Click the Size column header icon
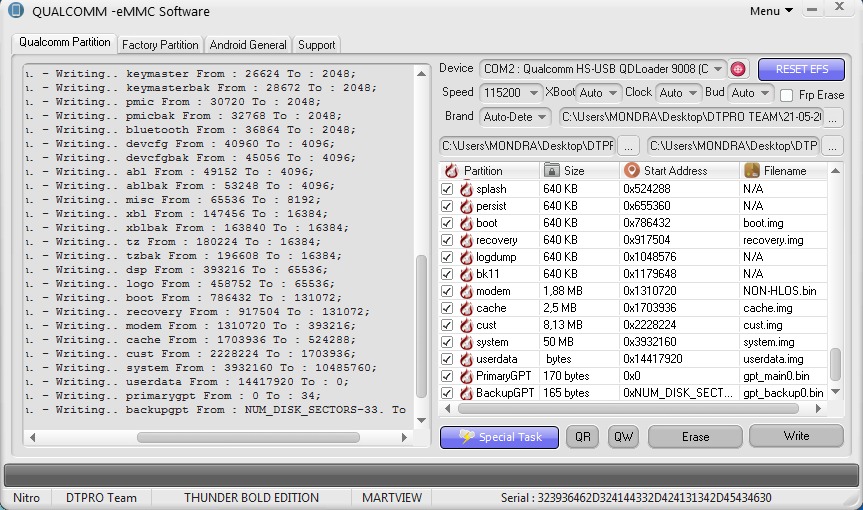The height and width of the screenshot is (510, 863). coord(551,170)
